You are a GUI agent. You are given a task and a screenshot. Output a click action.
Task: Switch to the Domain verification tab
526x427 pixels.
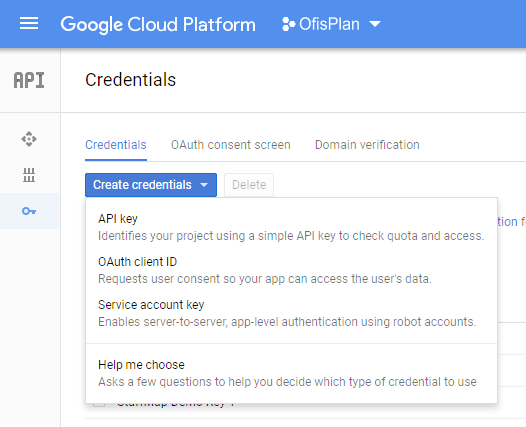[x=367, y=145]
